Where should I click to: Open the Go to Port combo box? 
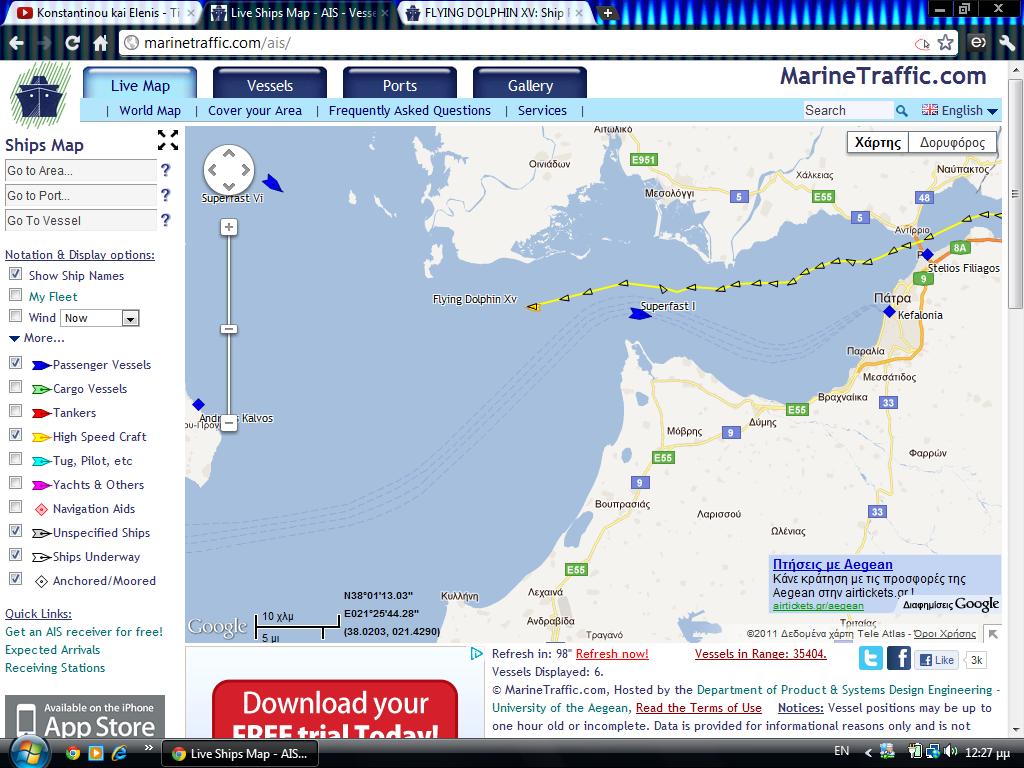click(81, 196)
